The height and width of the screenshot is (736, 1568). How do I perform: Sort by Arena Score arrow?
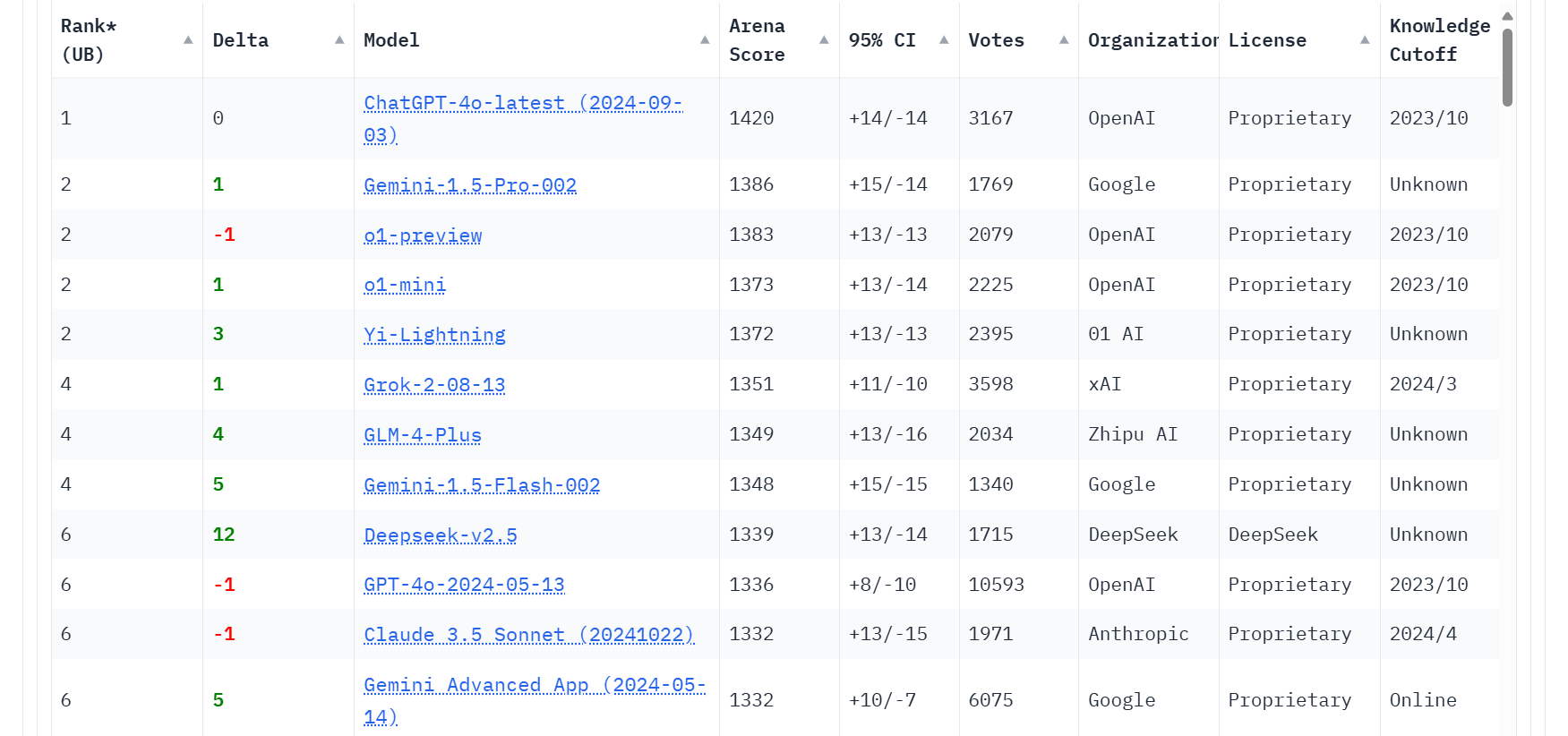pyautogui.click(x=824, y=40)
